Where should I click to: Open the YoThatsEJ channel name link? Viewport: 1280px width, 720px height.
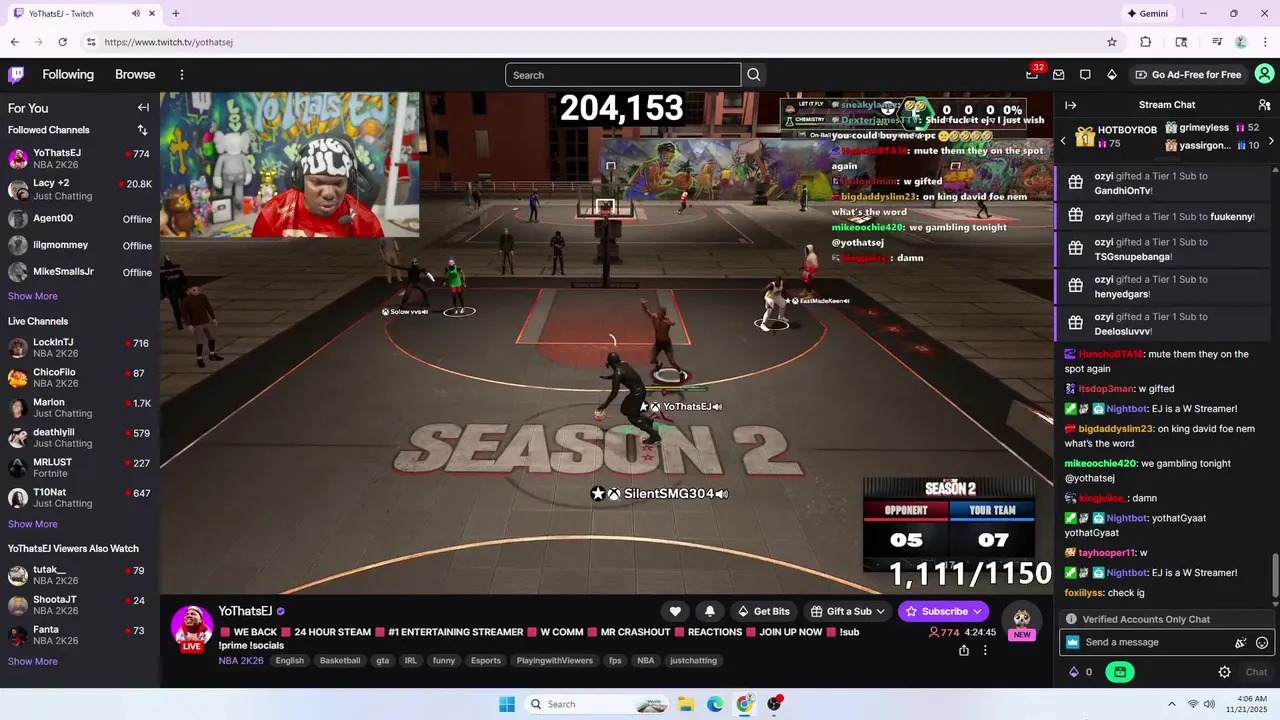(x=245, y=611)
